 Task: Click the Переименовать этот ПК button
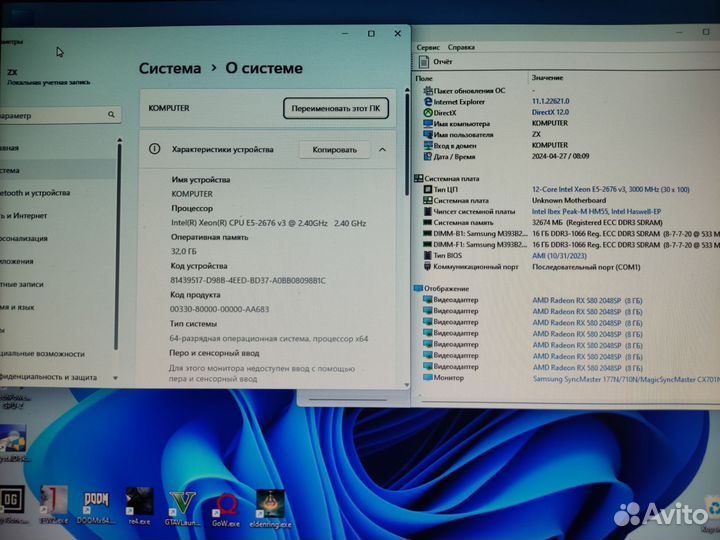[336, 108]
